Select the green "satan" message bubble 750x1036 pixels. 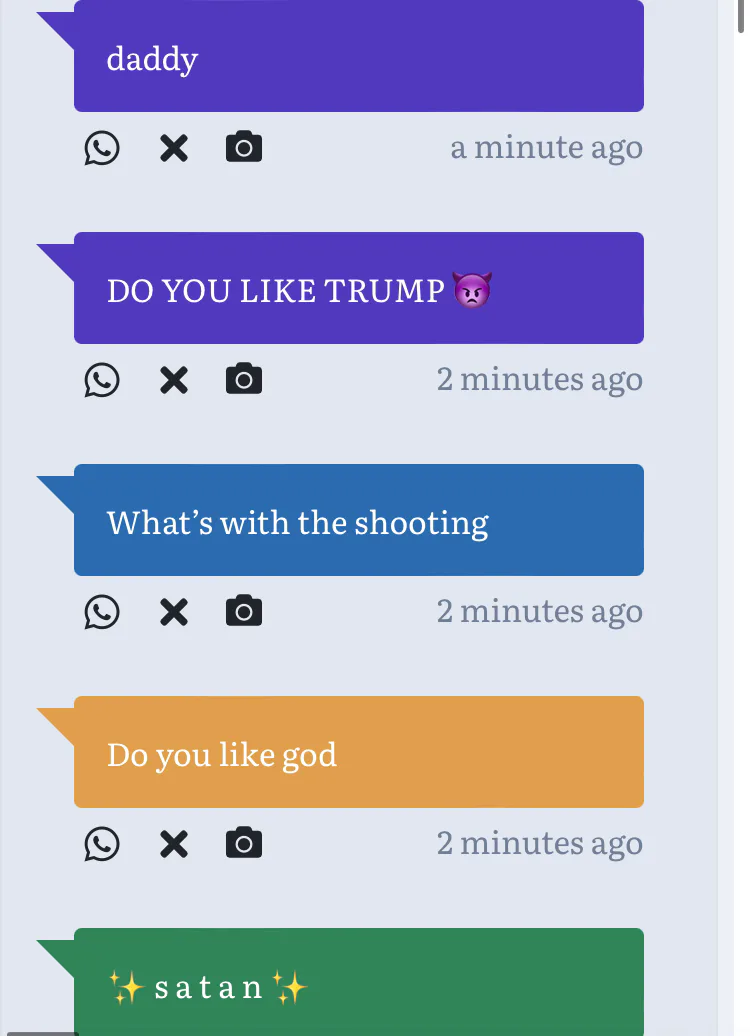click(358, 984)
